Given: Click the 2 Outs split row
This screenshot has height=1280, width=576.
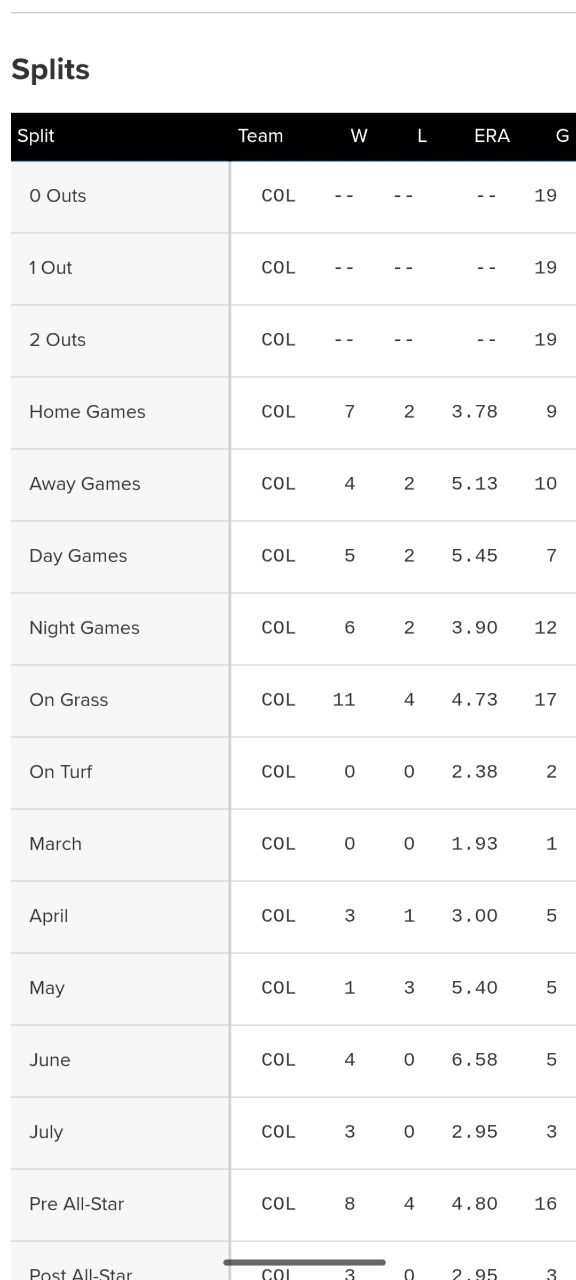Looking at the screenshot, I should click(x=293, y=340).
